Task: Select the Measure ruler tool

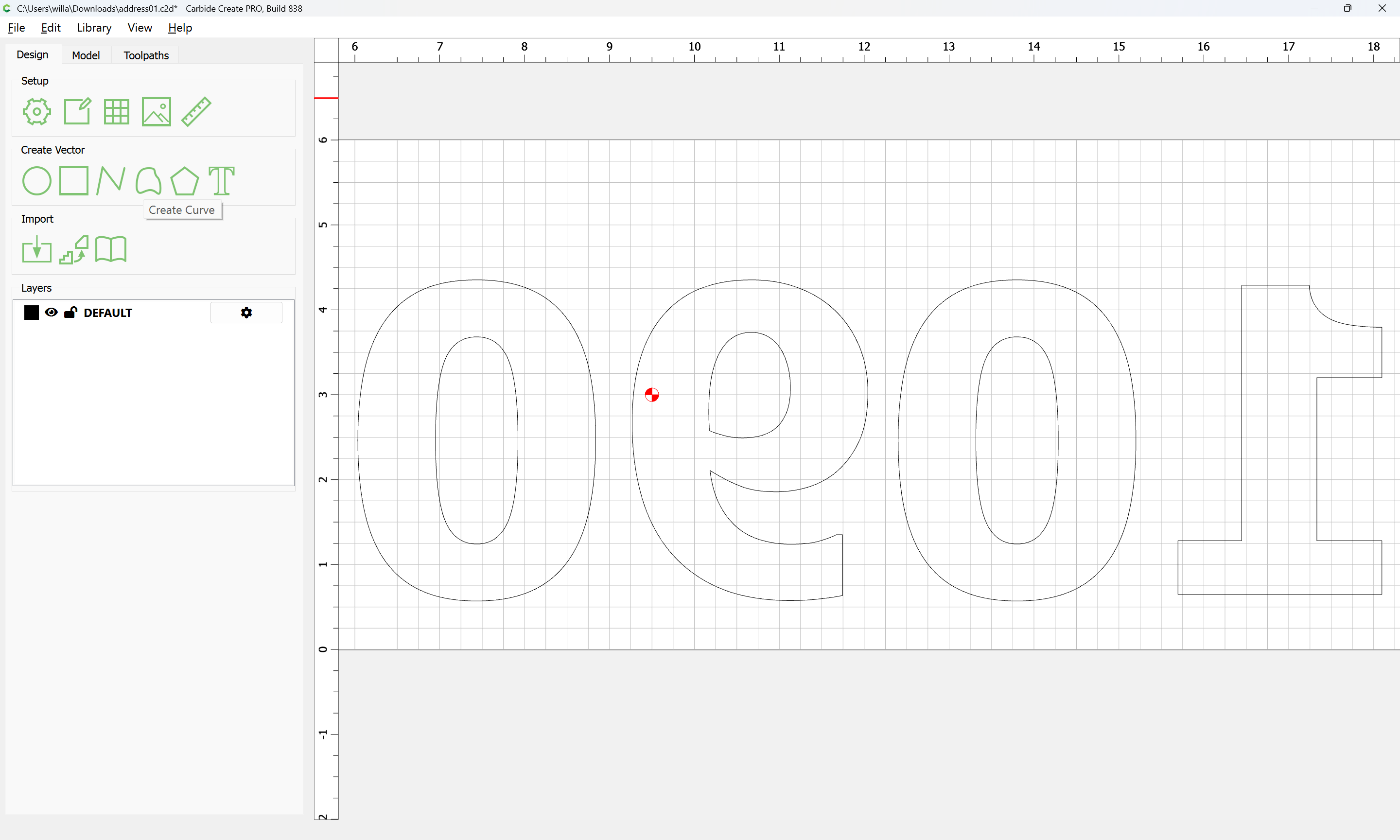Action: click(196, 111)
